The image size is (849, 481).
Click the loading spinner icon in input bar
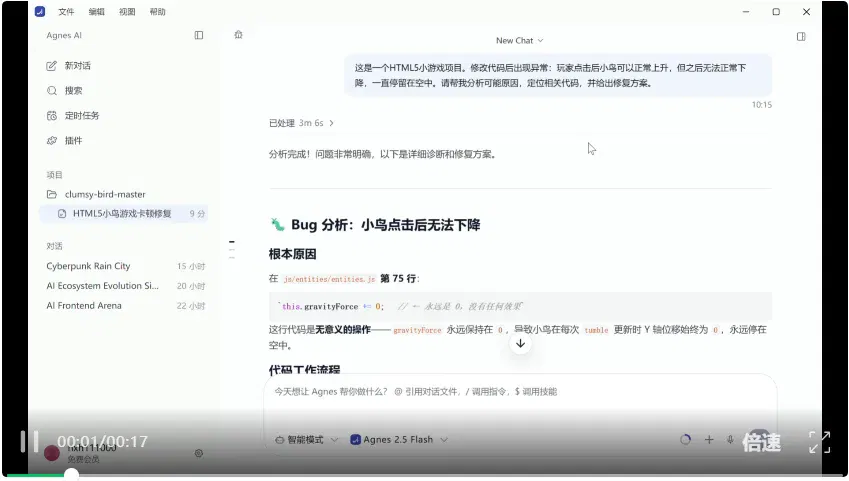685,440
